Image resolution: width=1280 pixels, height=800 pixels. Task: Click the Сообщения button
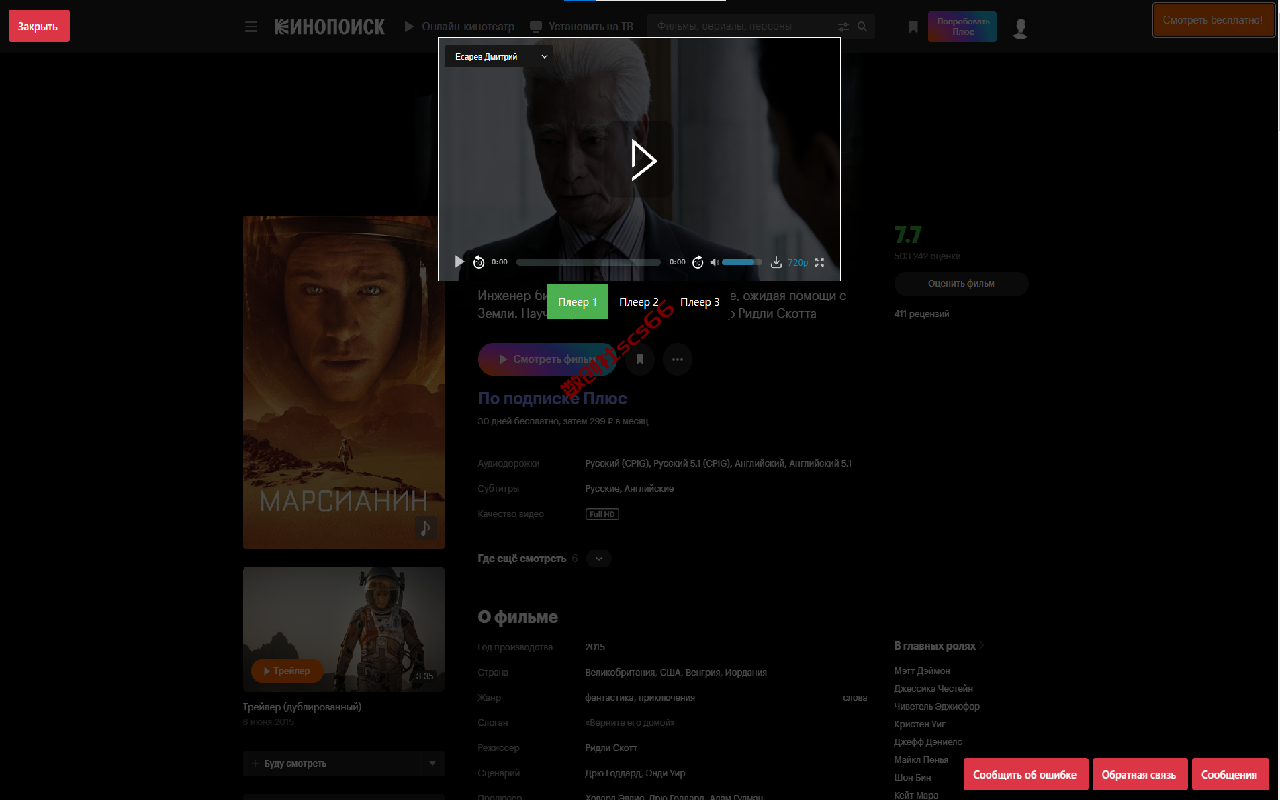tap(1229, 775)
